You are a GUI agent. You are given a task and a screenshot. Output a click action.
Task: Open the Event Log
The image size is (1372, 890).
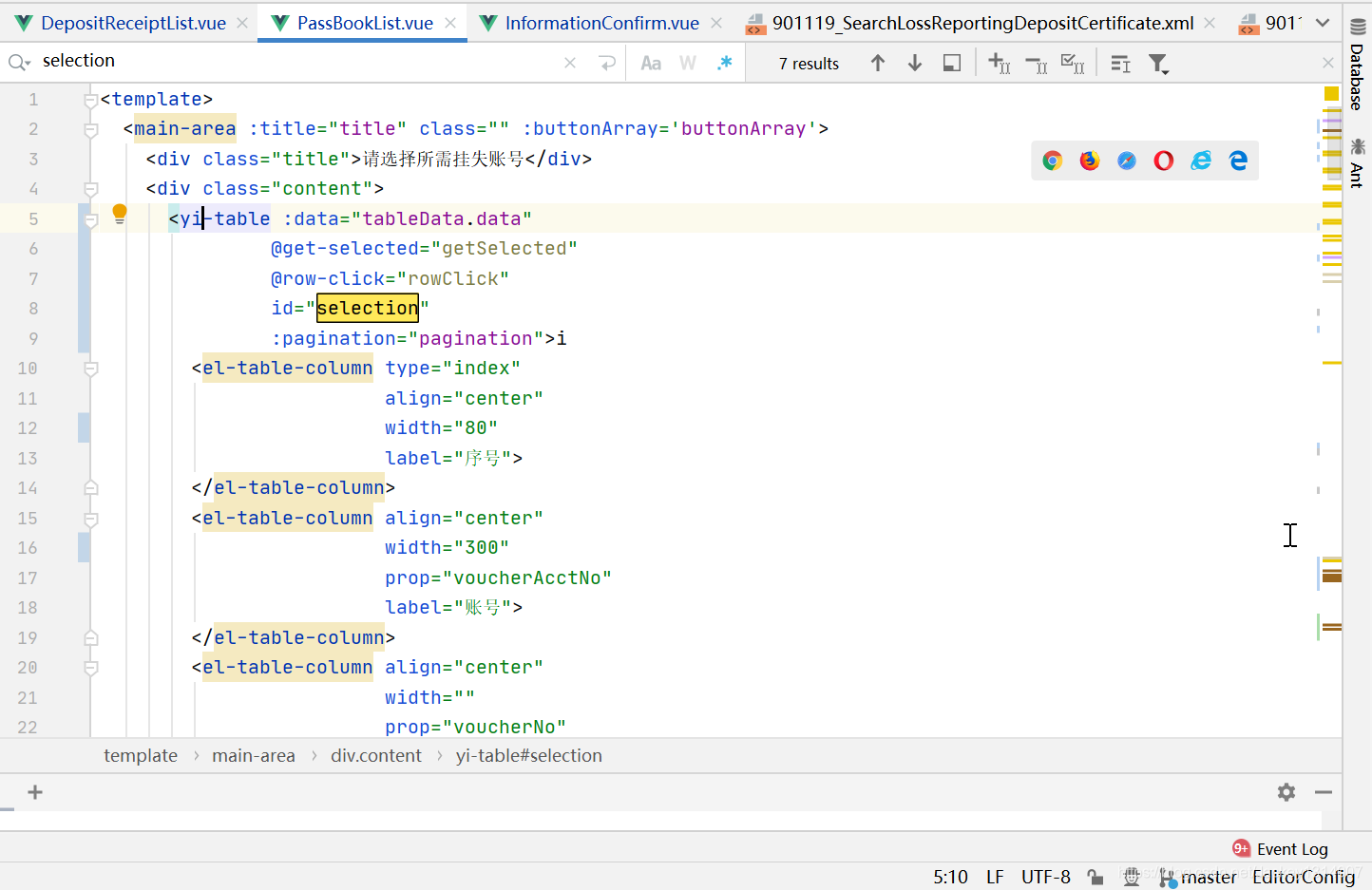pyautogui.click(x=1281, y=849)
